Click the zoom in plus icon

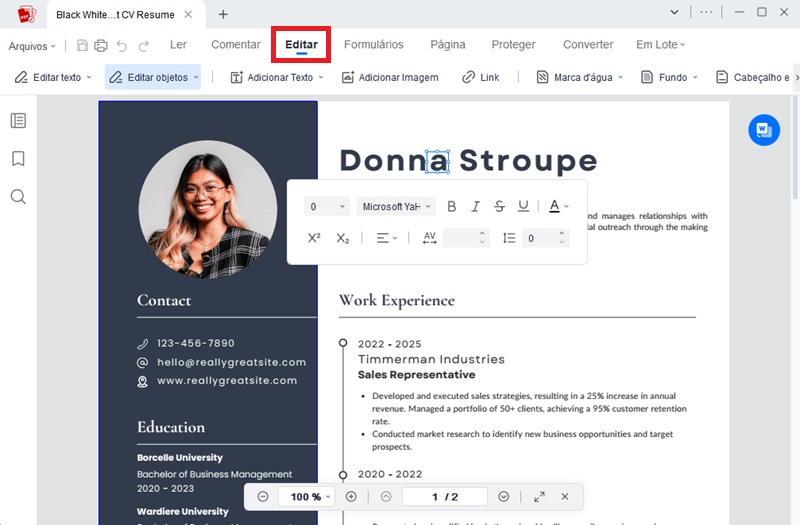tap(351, 496)
